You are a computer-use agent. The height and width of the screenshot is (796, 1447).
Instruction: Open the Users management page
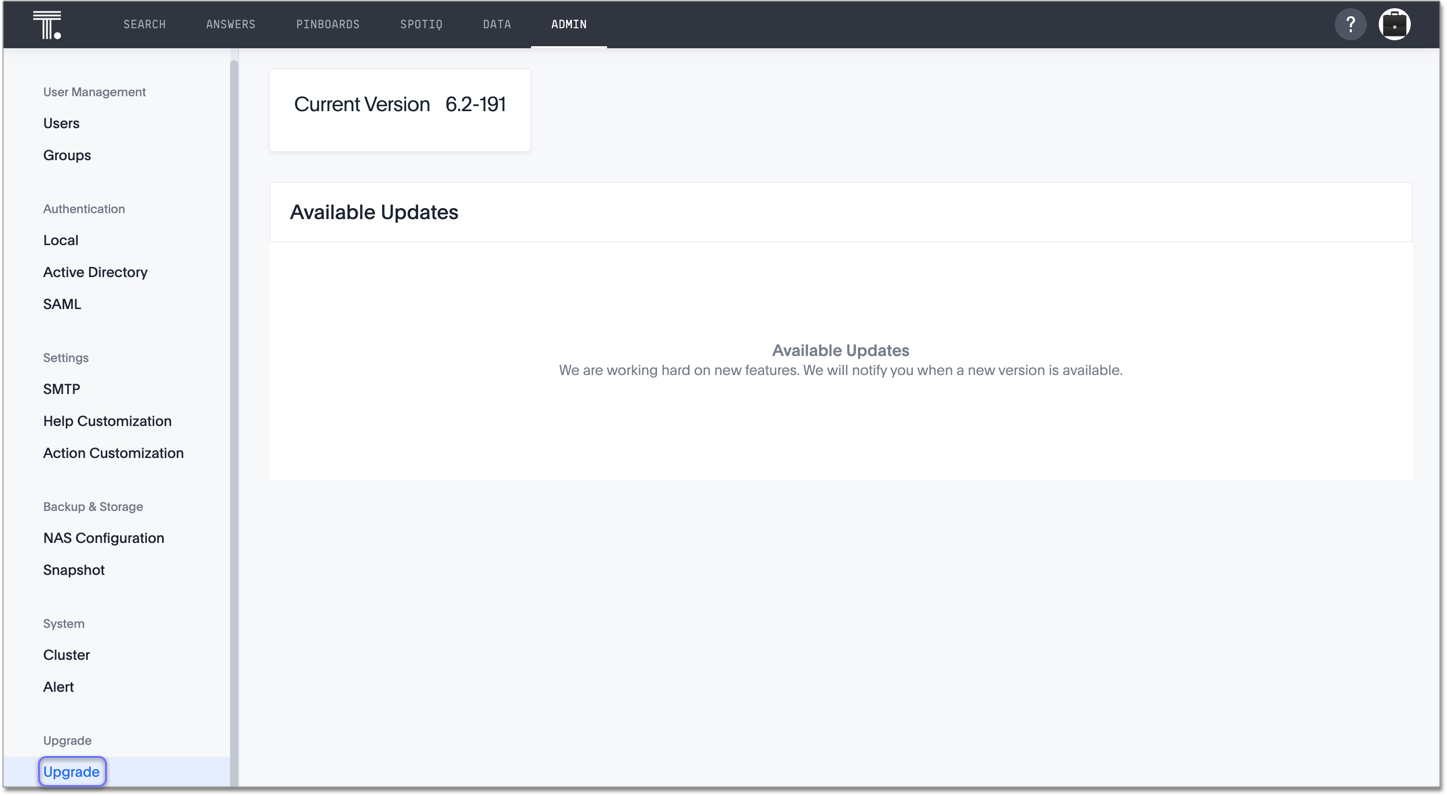(61, 123)
